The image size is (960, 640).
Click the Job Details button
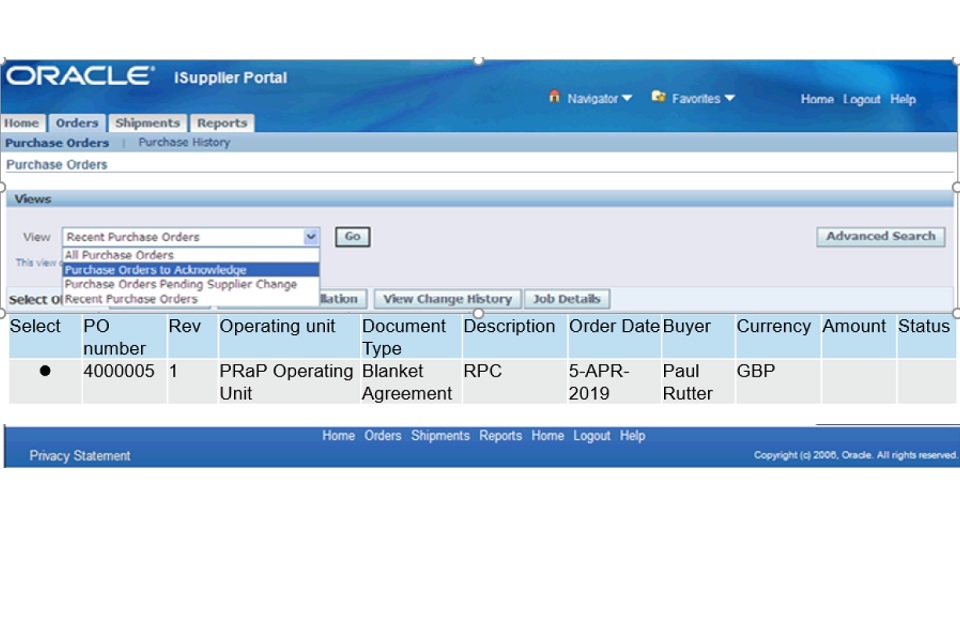(566, 299)
